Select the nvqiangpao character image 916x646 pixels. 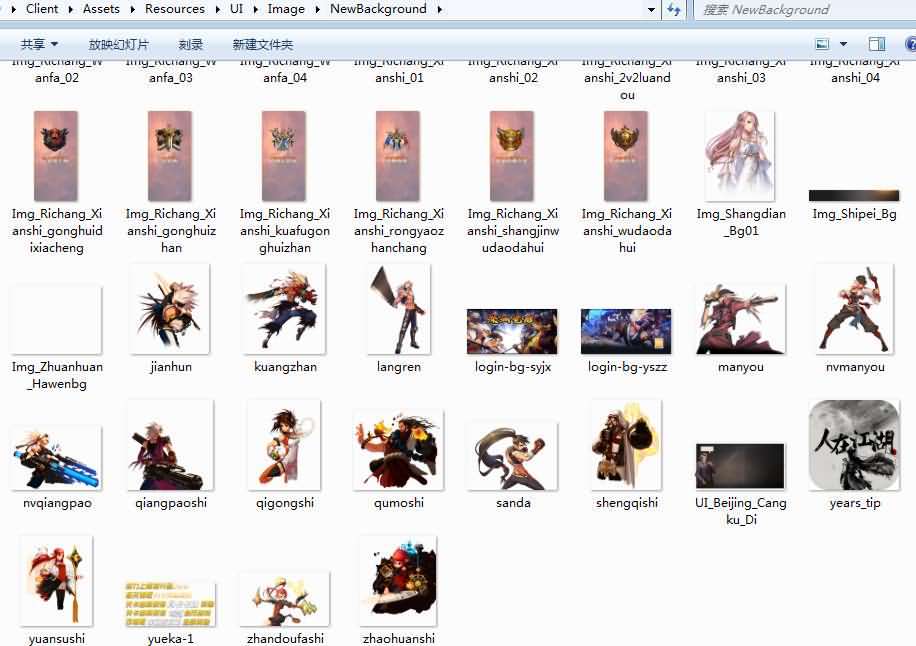click(x=56, y=457)
